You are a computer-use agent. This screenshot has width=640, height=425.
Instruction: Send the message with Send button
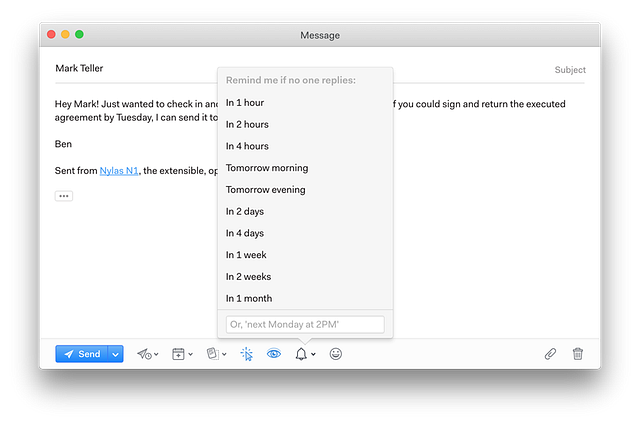point(82,354)
